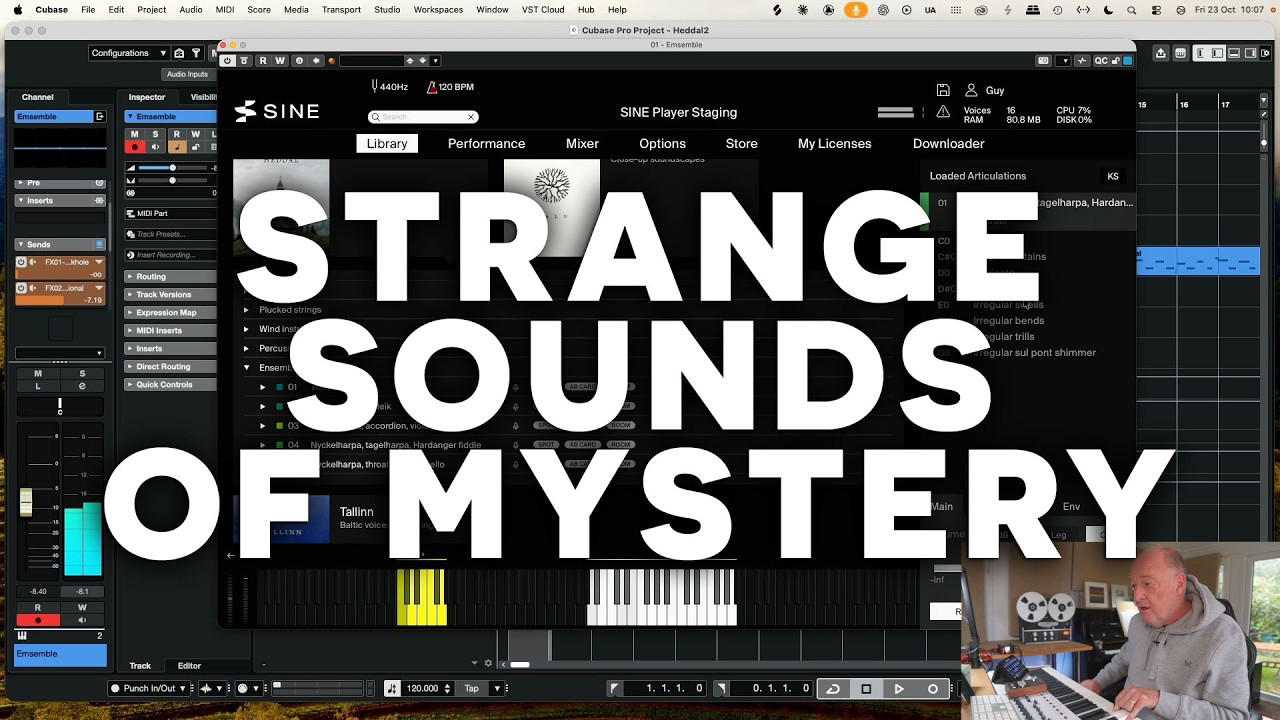
Task: Open the Punch In/Out dropdown
Action: [x=149, y=688]
